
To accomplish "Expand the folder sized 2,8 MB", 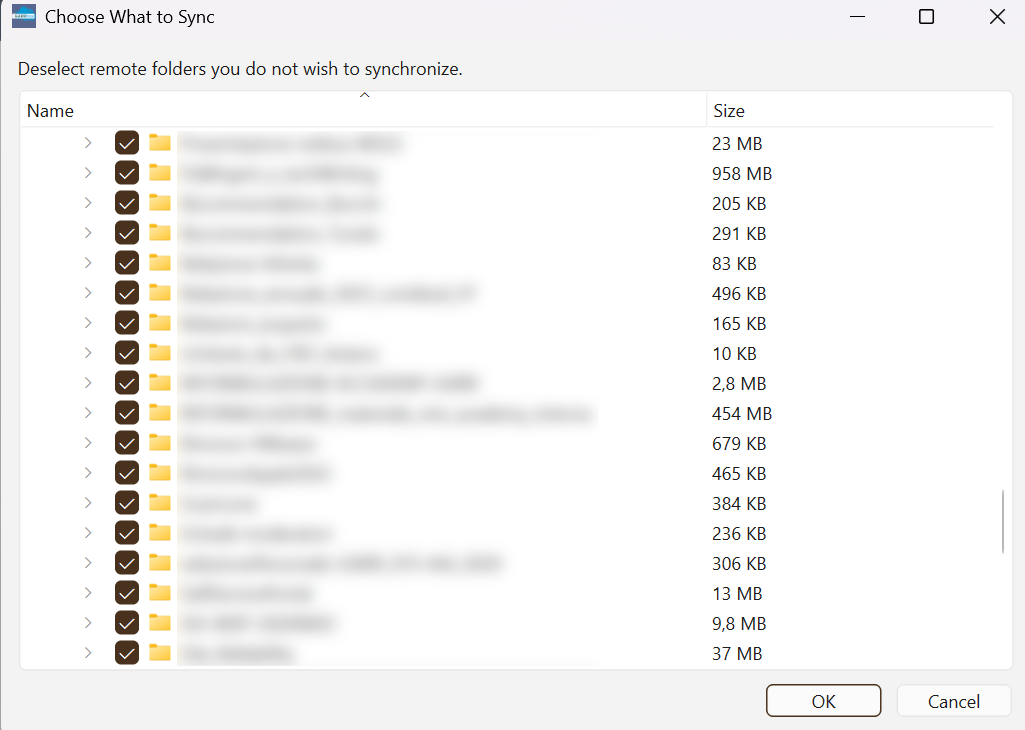I will [87, 382].
